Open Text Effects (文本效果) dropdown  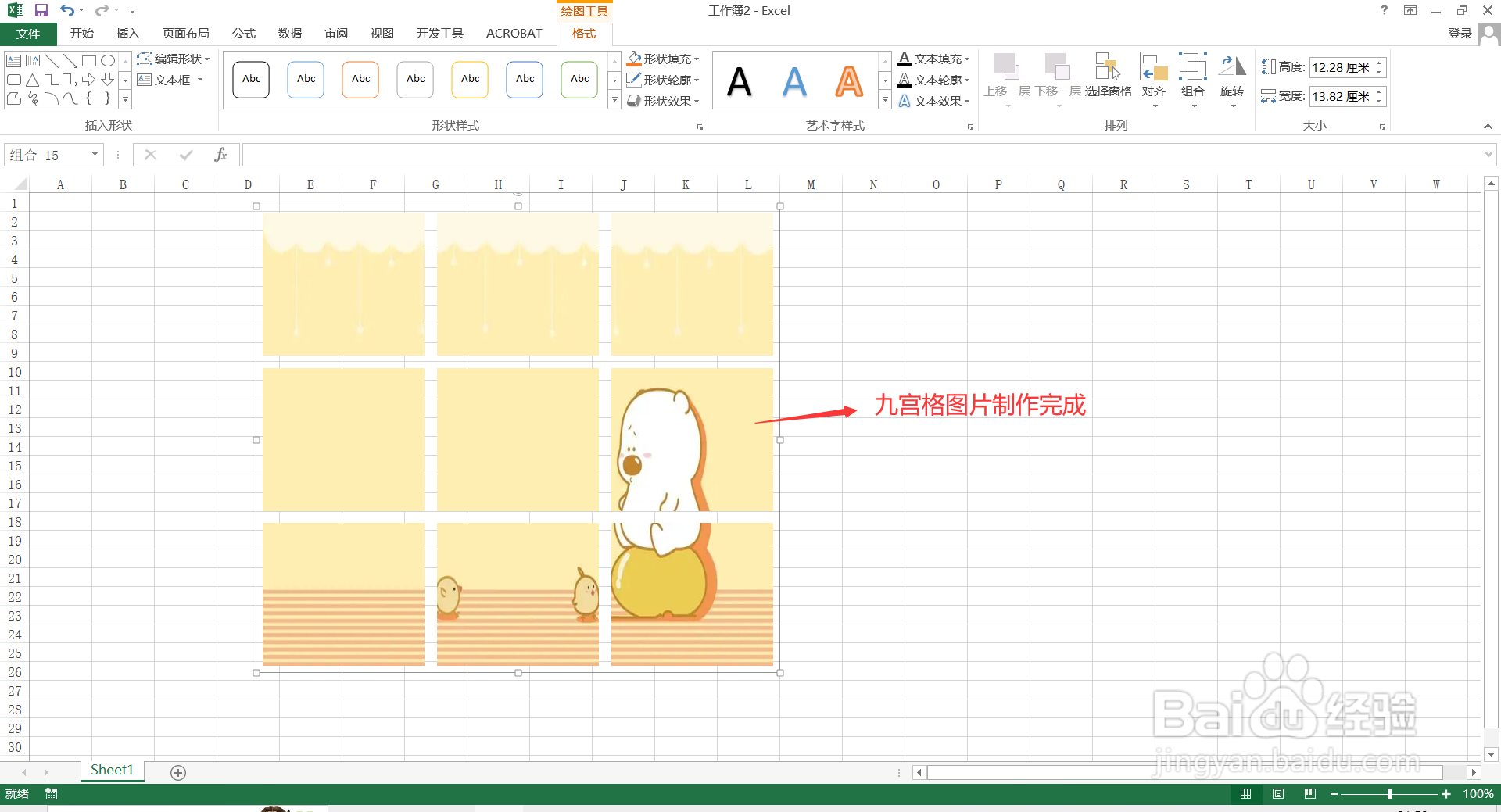(934, 101)
